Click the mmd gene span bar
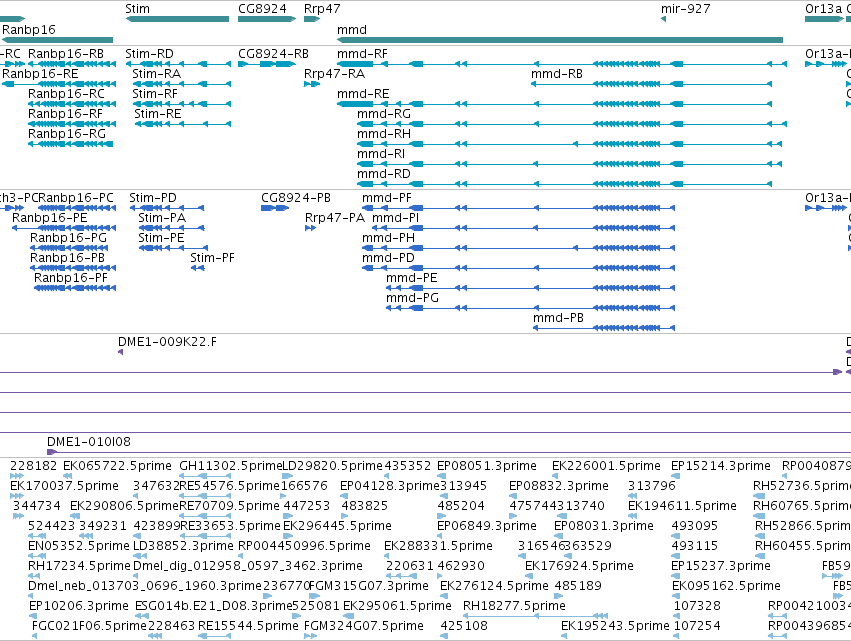This screenshot has width=851, height=641. click(560, 40)
